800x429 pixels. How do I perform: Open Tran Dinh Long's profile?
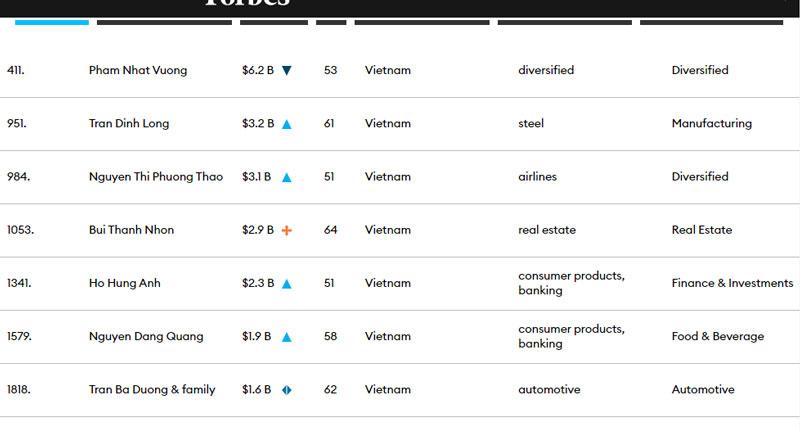[x=129, y=124]
